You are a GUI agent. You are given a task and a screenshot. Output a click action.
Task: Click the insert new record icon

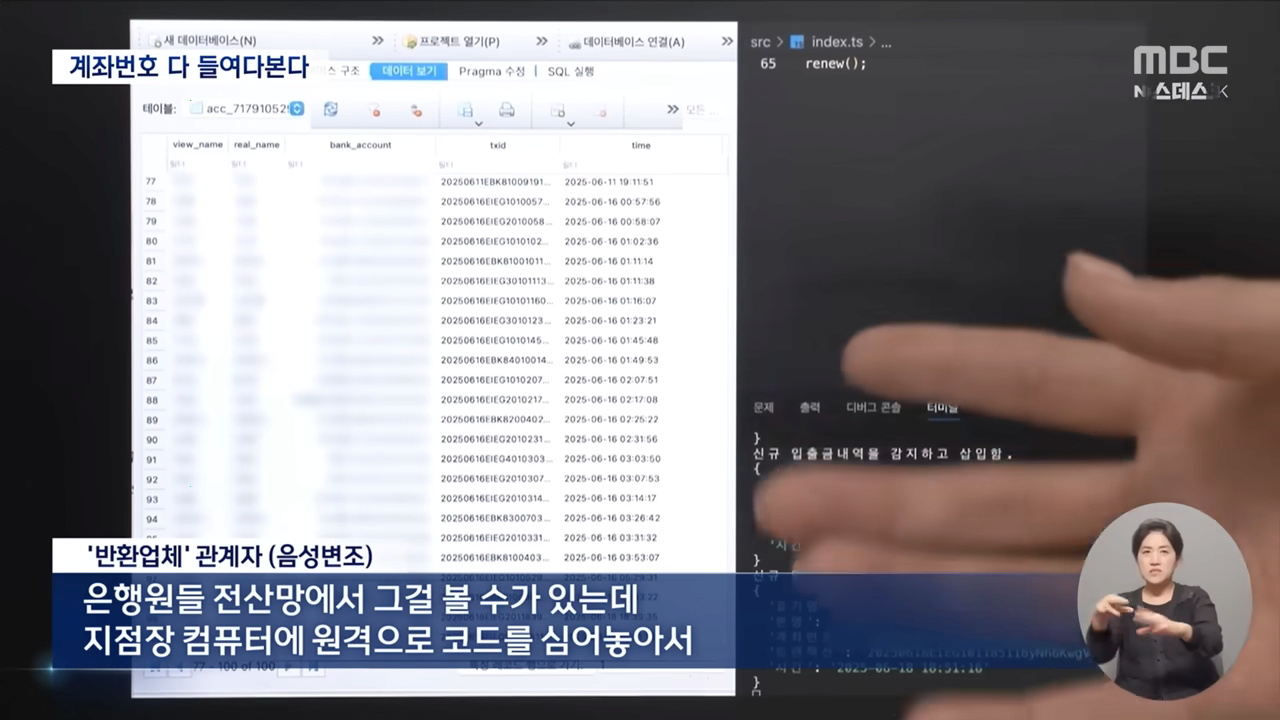(558, 110)
